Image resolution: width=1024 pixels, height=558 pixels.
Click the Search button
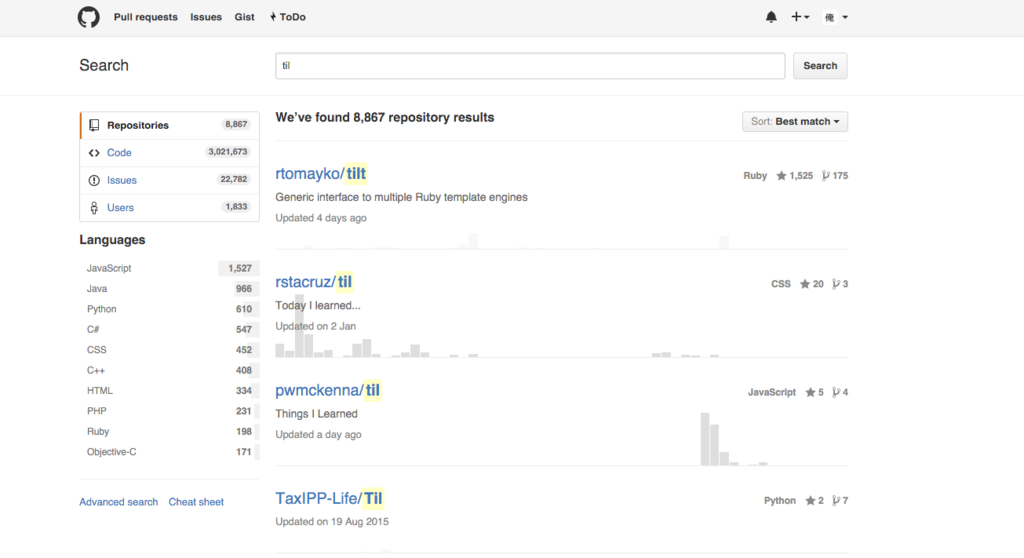pos(820,66)
